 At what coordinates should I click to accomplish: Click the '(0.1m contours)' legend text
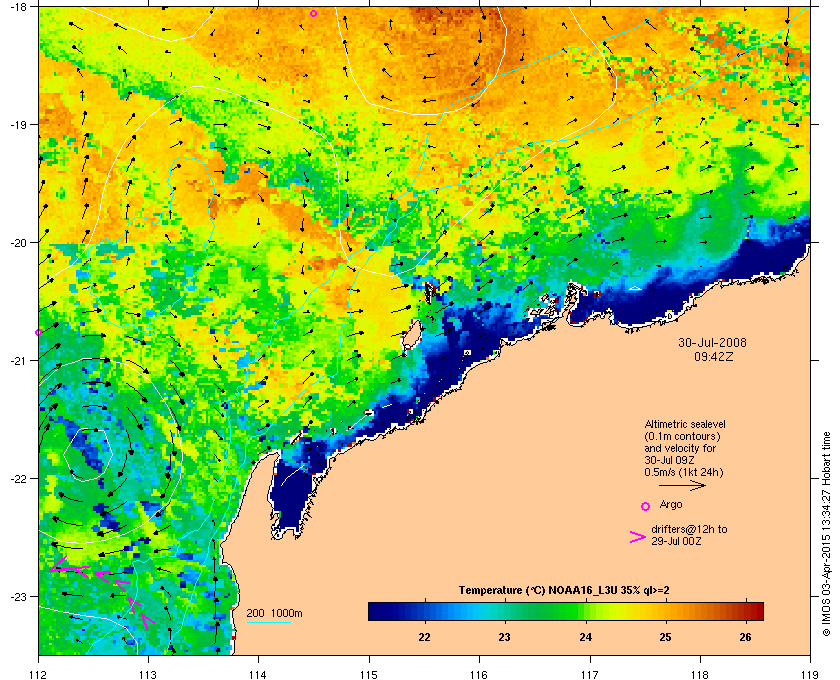[682, 436]
